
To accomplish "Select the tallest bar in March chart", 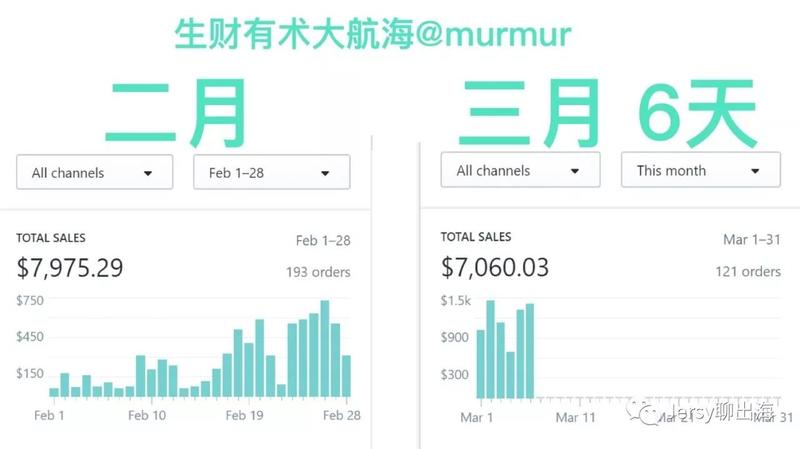I will [490, 349].
